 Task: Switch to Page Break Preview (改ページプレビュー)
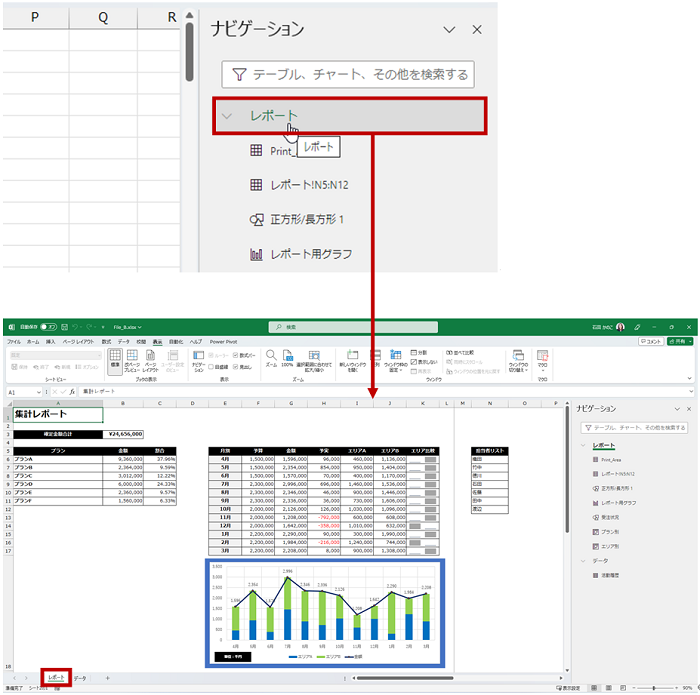tap(133, 357)
